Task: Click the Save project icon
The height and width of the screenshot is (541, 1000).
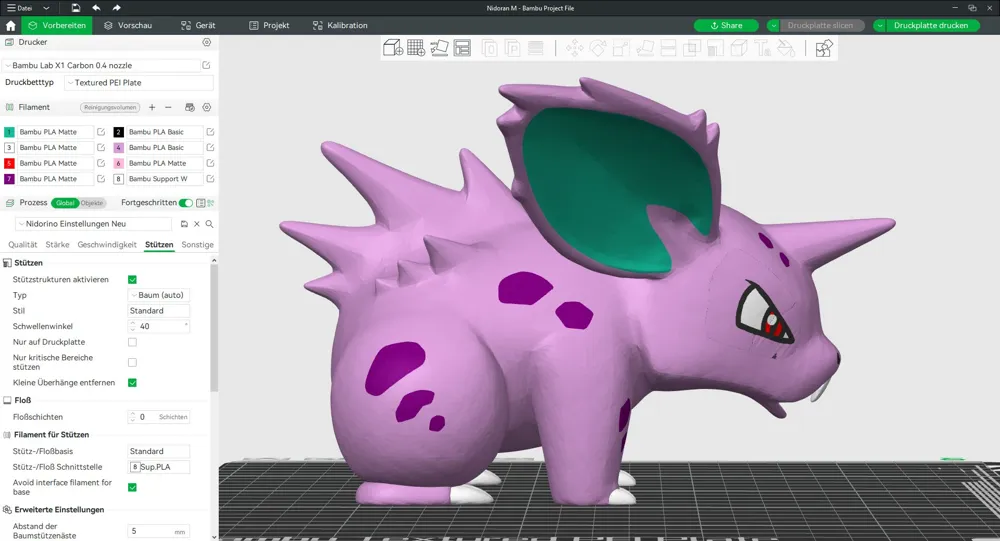Action: (x=76, y=8)
